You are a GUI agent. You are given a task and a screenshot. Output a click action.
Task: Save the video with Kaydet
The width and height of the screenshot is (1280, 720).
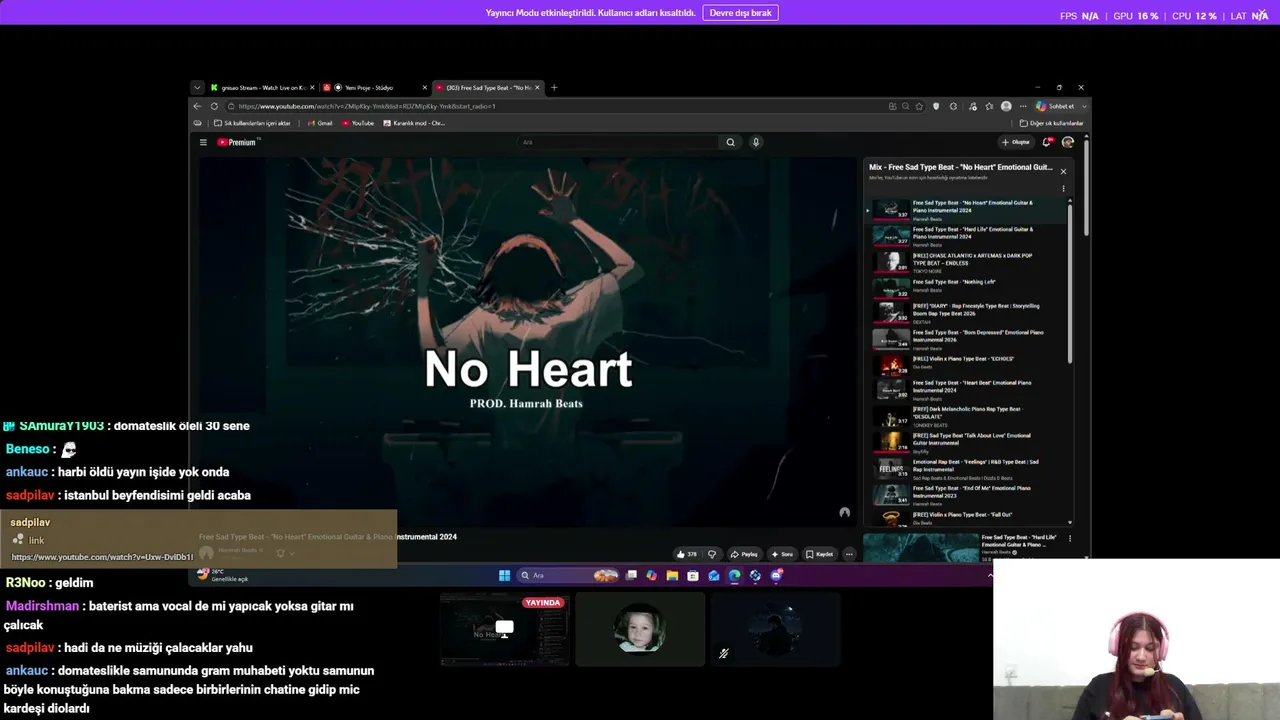(x=820, y=554)
